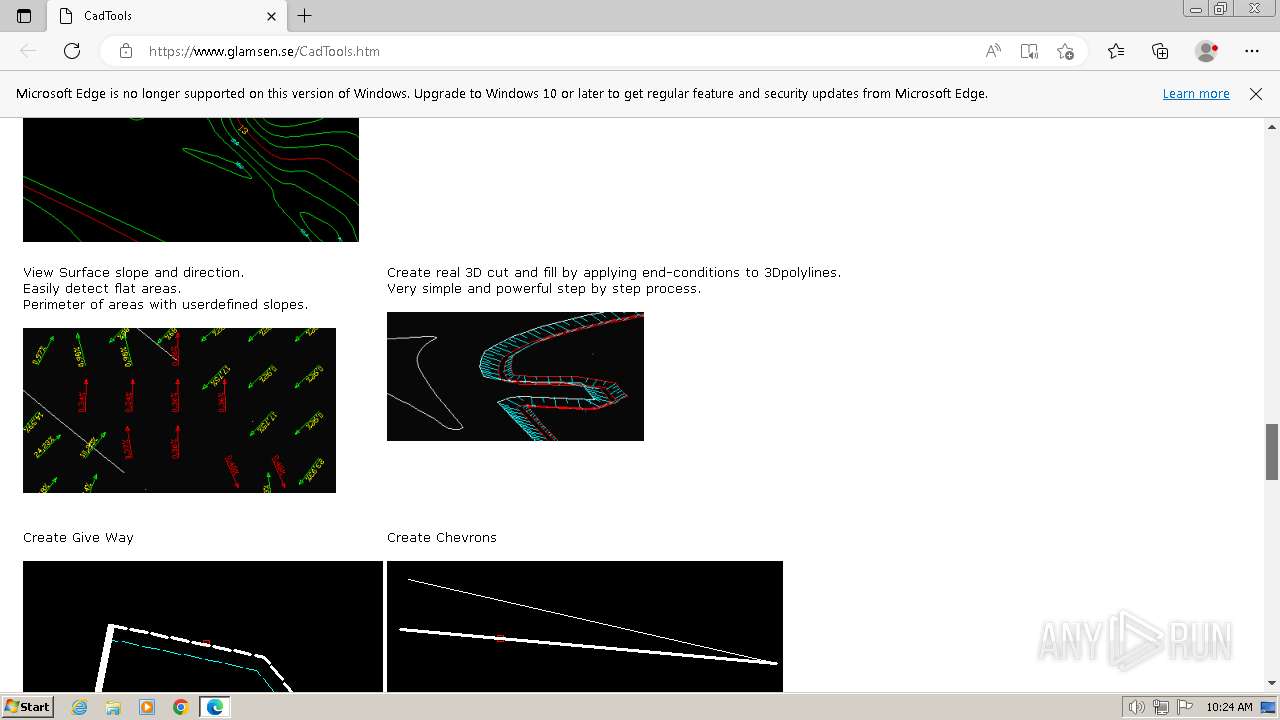Click the 3D cut and fill image
1280x720 pixels.
(x=515, y=376)
